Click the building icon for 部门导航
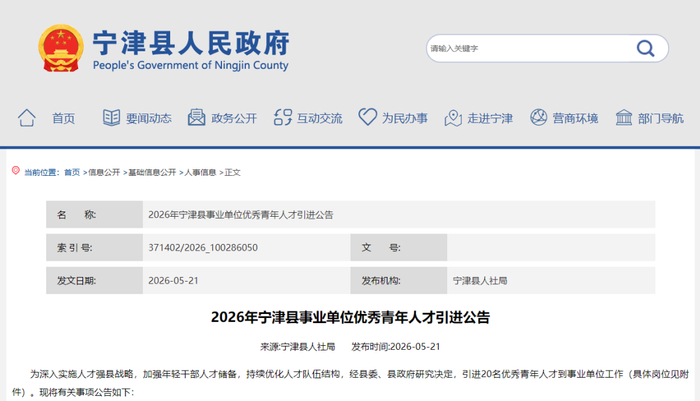Screen dimensions: 700x401 [x=624, y=117]
